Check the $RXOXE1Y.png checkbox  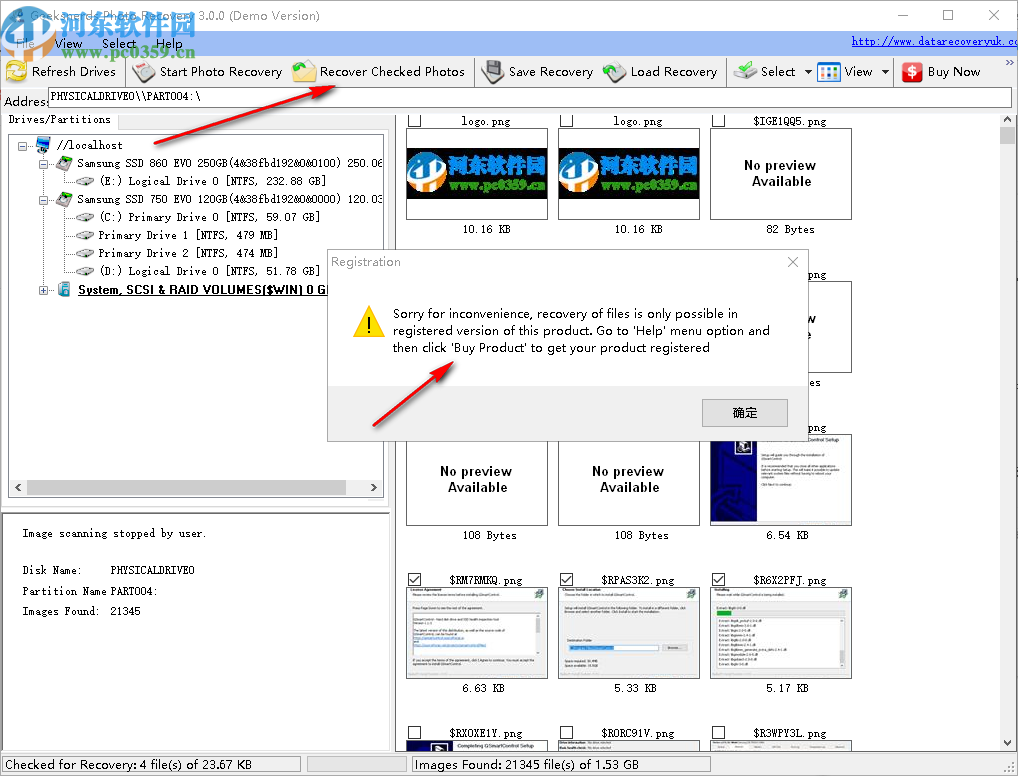[x=414, y=732]
